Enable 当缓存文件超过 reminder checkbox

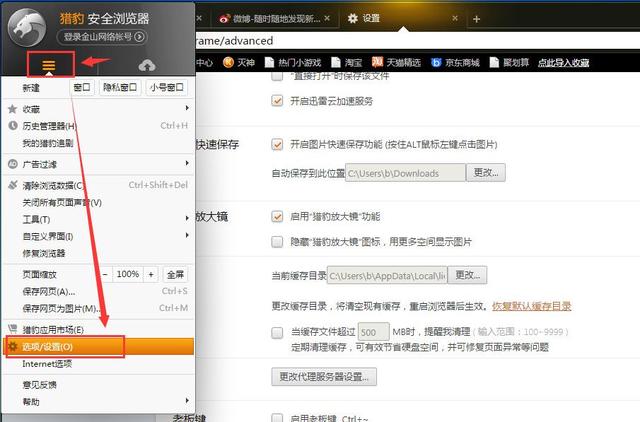(277, 332)
